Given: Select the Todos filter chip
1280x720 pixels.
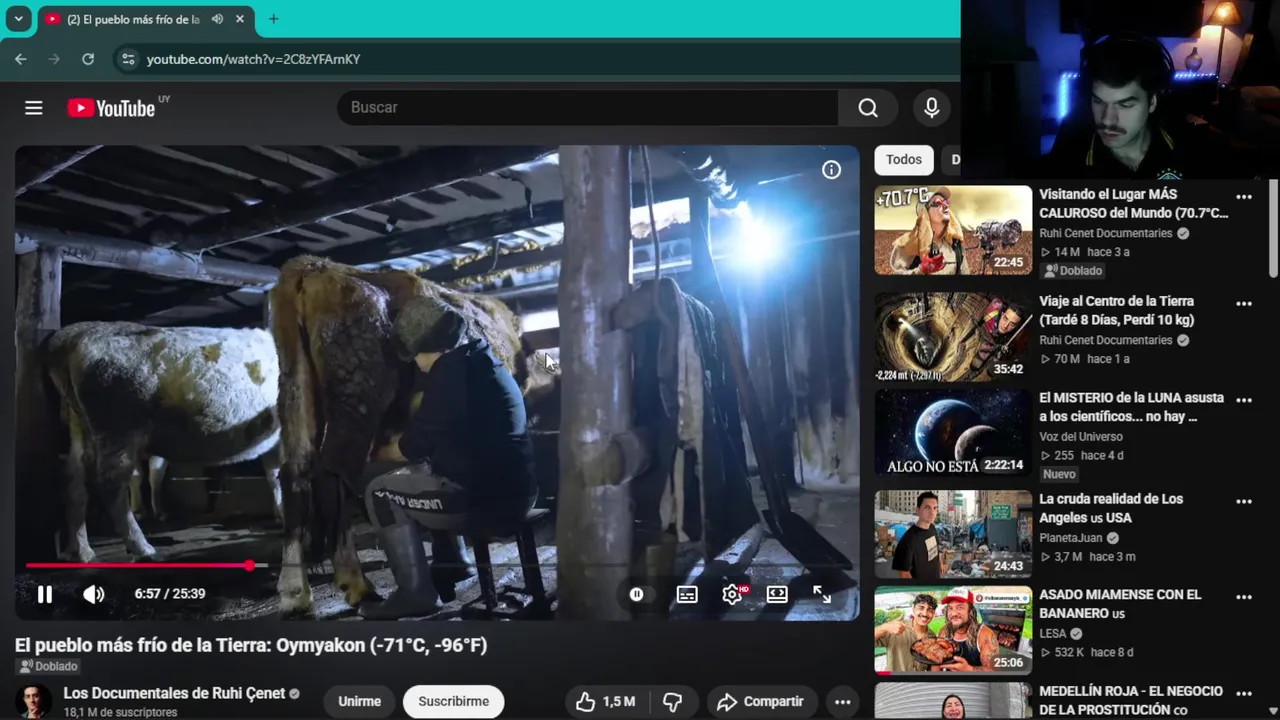Looking at the screenshot, I should 903,160.
